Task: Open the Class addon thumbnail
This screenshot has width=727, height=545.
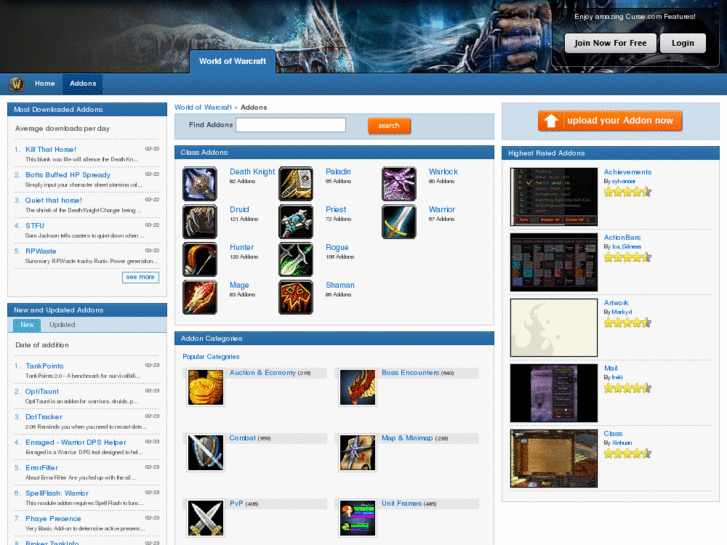Action: 554,458
